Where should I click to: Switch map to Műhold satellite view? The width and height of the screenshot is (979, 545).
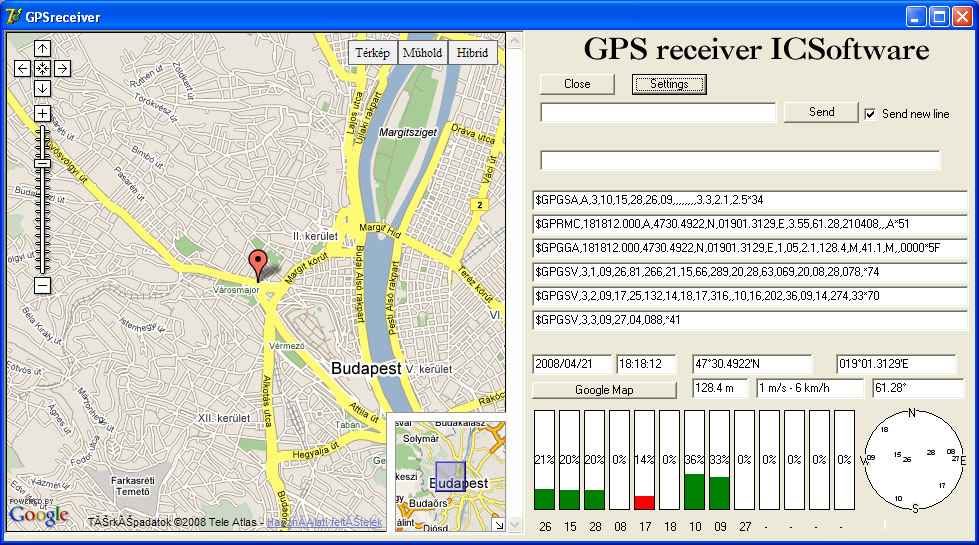(423, 53)
